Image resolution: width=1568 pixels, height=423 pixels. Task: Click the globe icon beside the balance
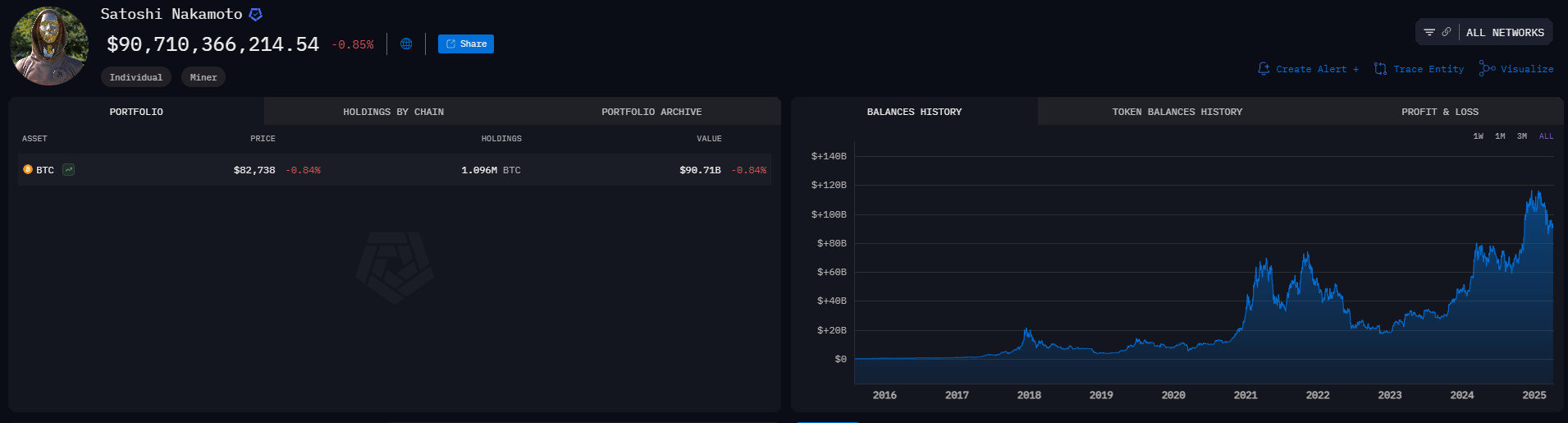(x=406, y=44)
